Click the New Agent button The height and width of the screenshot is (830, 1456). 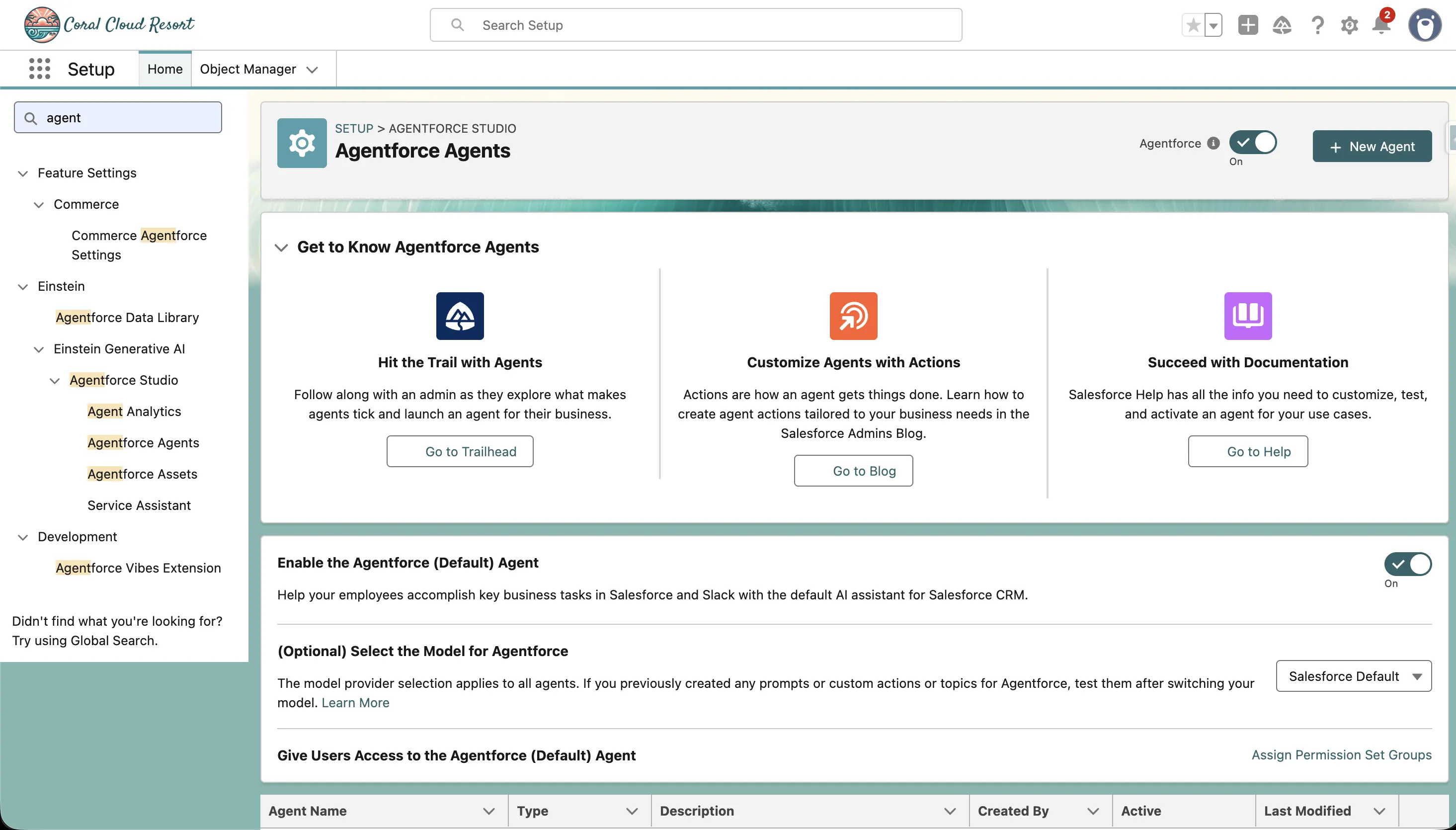click(1372, 146)
